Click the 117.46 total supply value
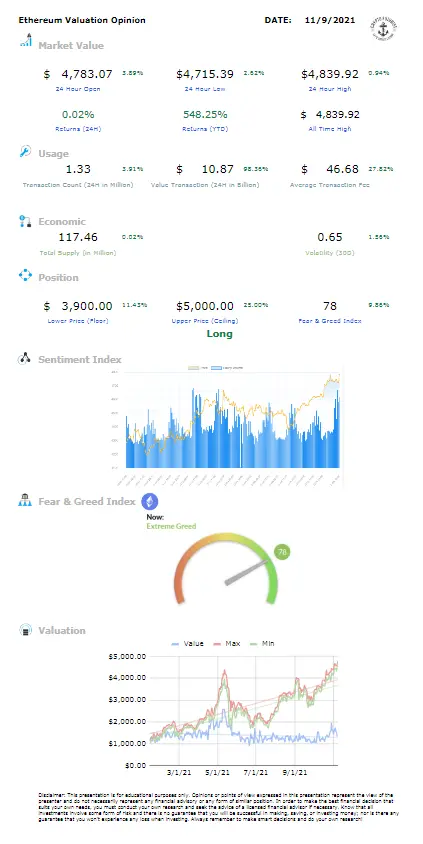The height and width of the screenshot is (844, 423). (x=78, y=237)
